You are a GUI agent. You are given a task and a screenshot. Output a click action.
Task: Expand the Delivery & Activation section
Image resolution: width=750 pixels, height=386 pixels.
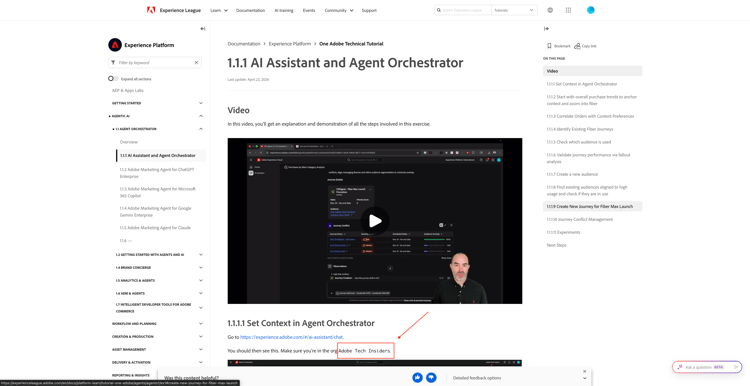(201, 363)
